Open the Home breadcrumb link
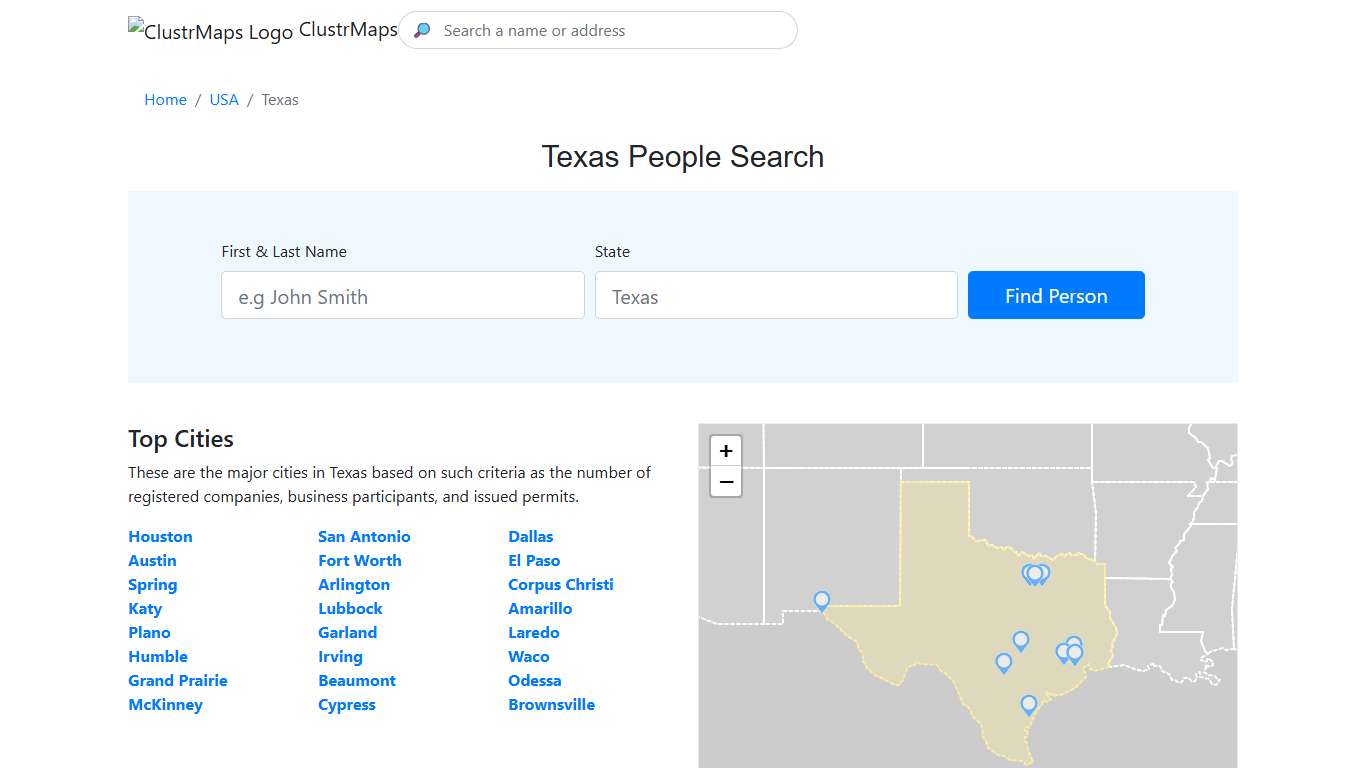This screenshot has height=768, width=1366. [165, 99]
